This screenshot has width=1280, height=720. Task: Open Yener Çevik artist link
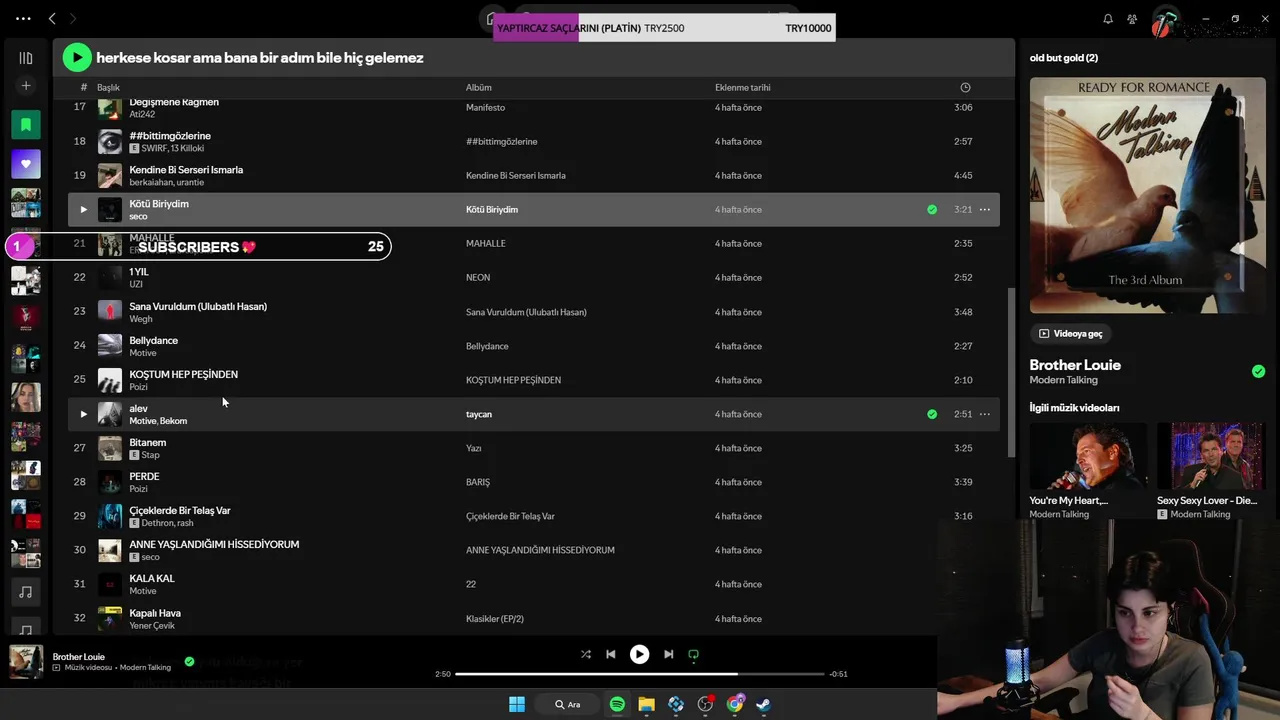click(x=152, y=626)
